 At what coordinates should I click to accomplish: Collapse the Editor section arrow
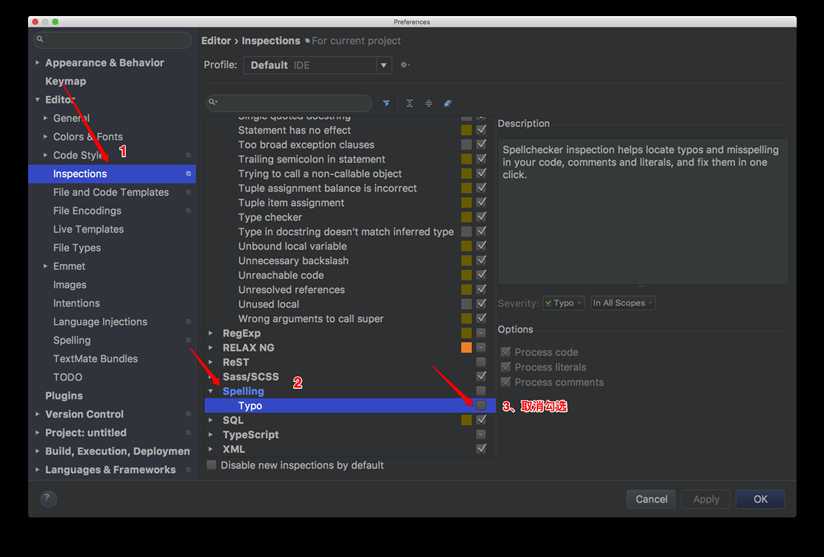(x=37, y=99)
